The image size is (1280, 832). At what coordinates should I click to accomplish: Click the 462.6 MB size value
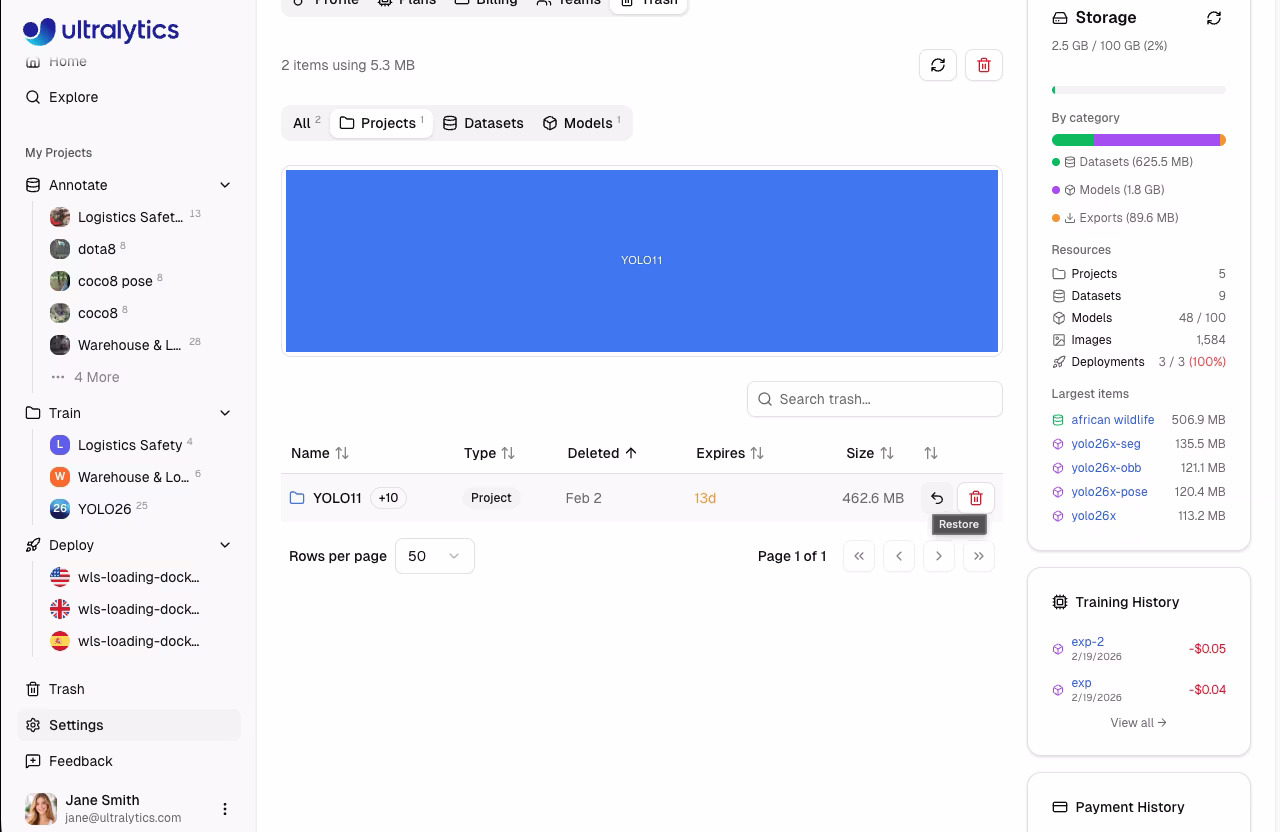click(873, 498)
